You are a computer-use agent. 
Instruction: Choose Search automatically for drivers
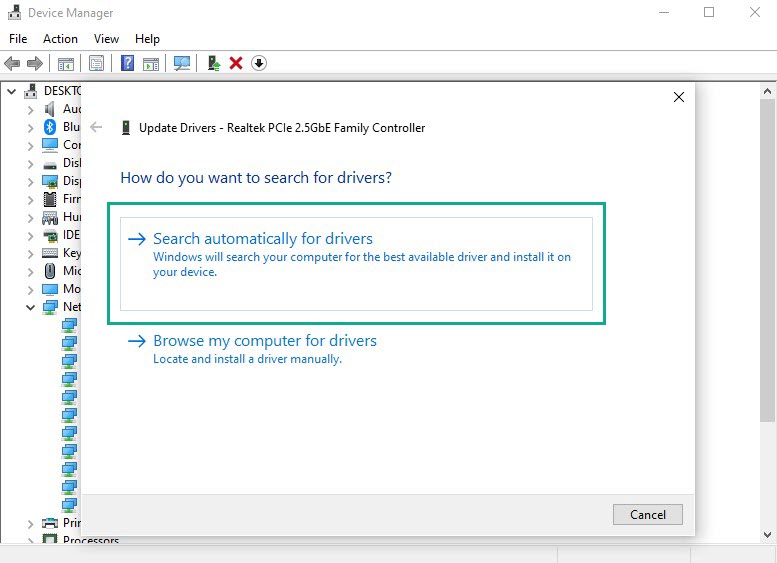pyautogui.click(x=356, y=264)
